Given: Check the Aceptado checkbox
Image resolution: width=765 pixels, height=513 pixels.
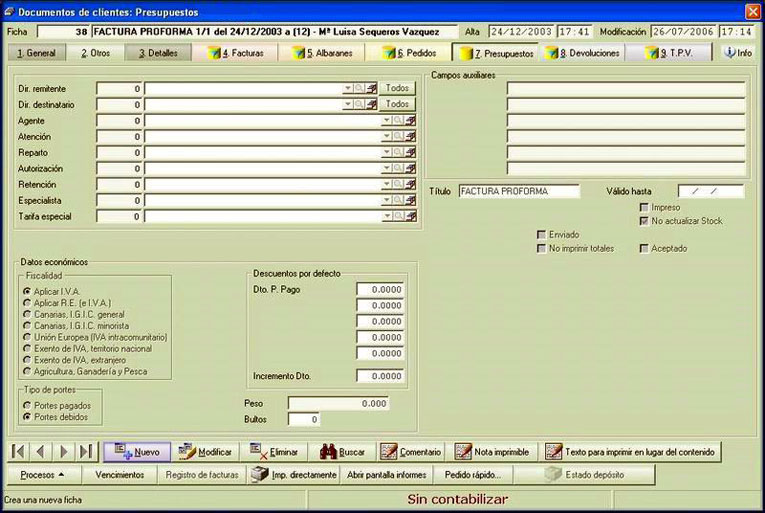Looking at the screenshot, I should point(644,248).
